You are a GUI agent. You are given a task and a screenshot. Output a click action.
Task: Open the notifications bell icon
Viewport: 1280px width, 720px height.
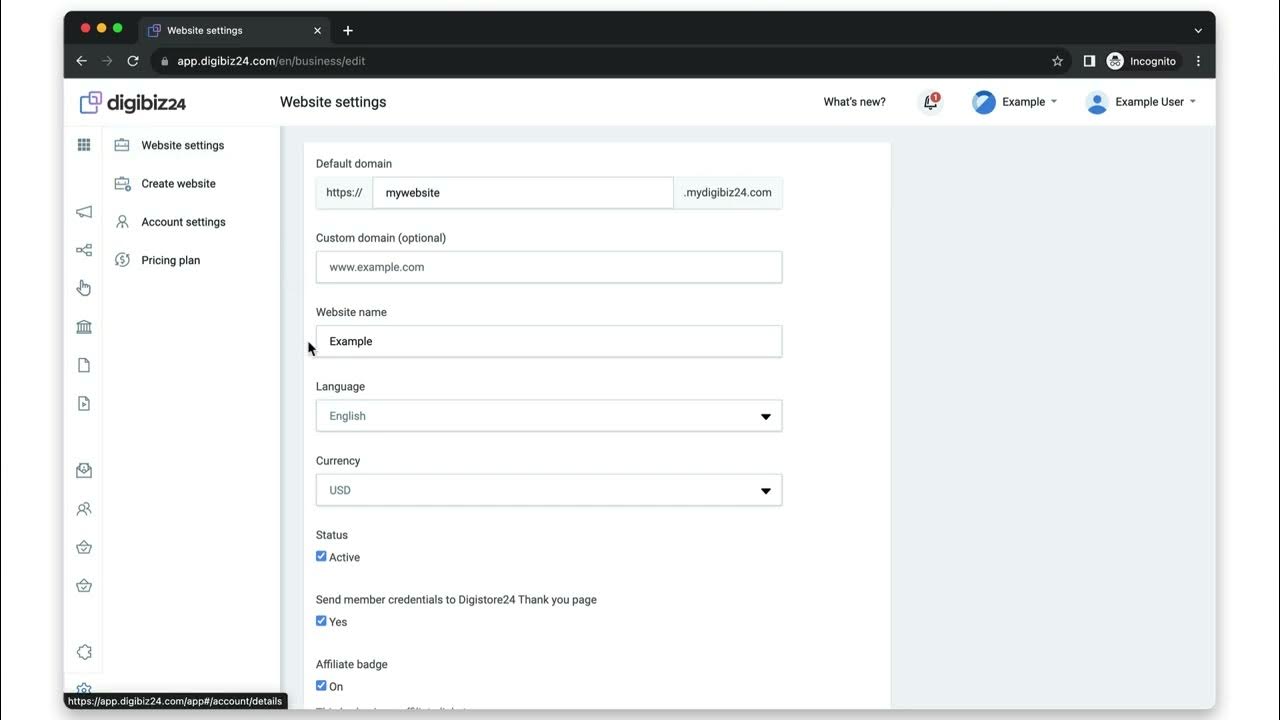(x=930, y=102)
